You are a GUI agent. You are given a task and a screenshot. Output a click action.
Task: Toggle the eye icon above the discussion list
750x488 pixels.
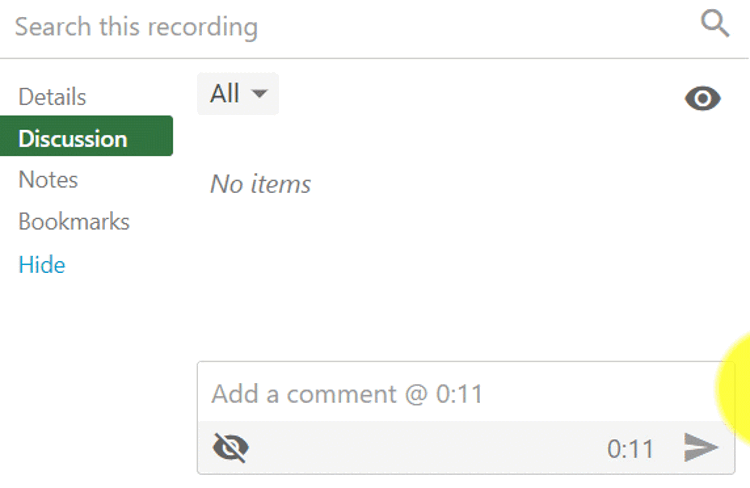[702, 98]
